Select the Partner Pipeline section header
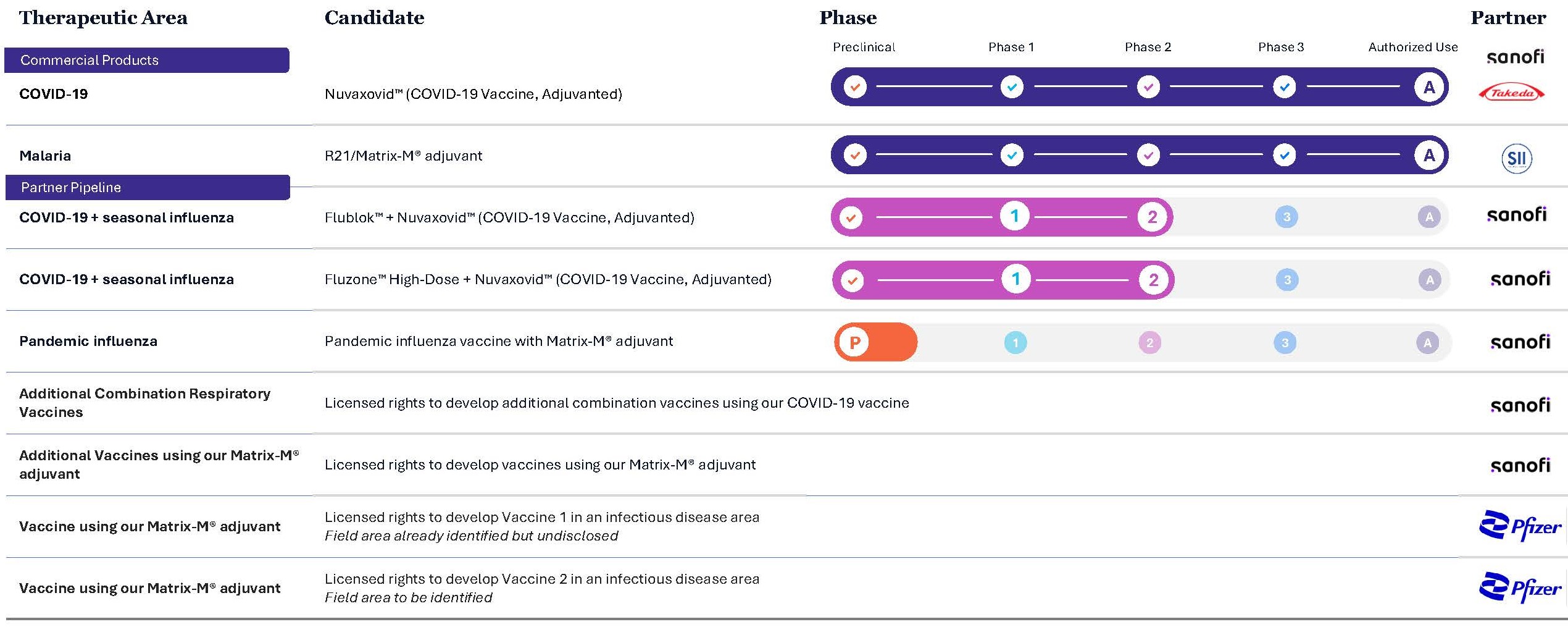Viewport: 1568px width, 627px height. (147, 187)
